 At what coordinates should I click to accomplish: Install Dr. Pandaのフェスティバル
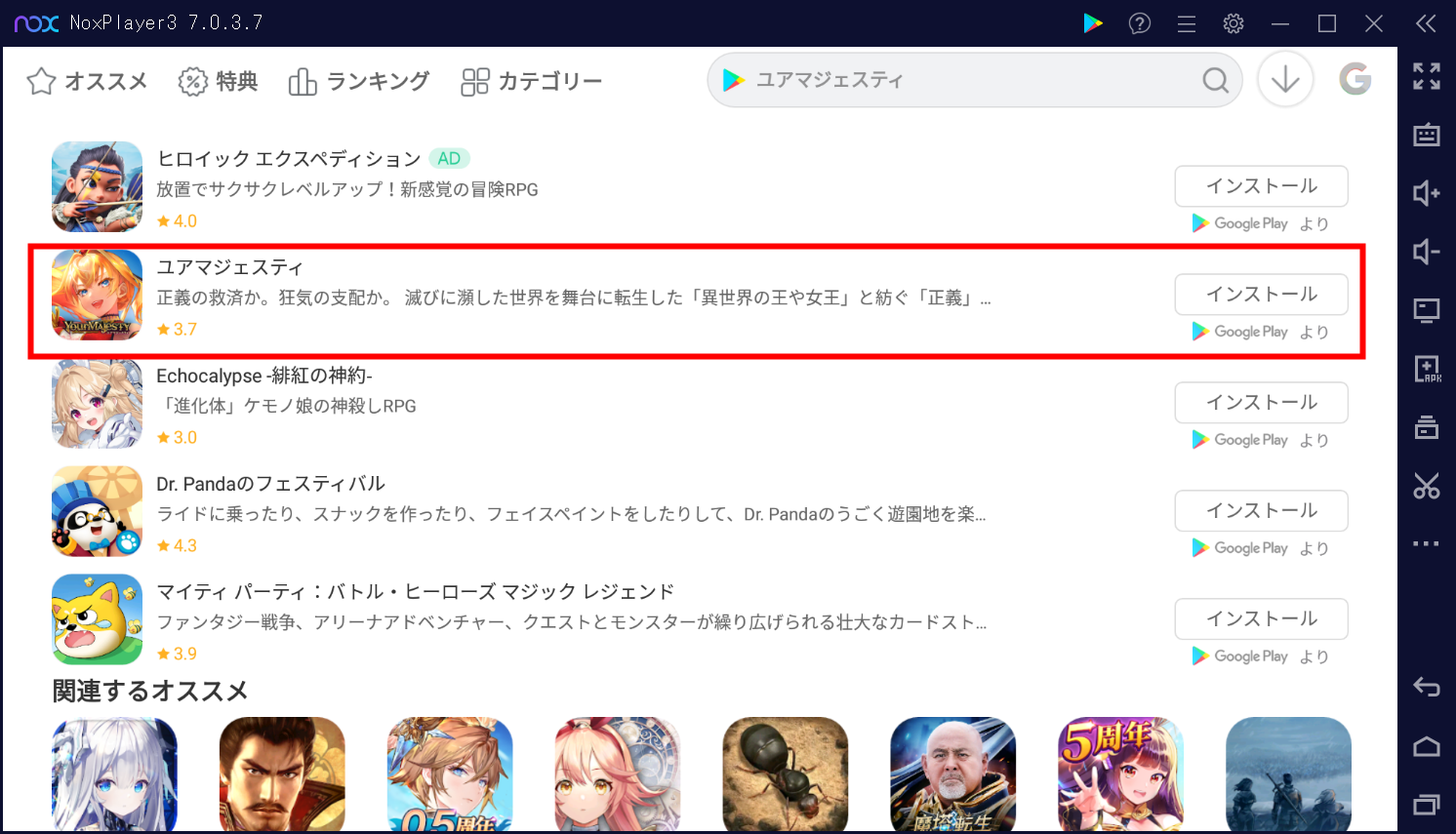[x=1261, y=511]
